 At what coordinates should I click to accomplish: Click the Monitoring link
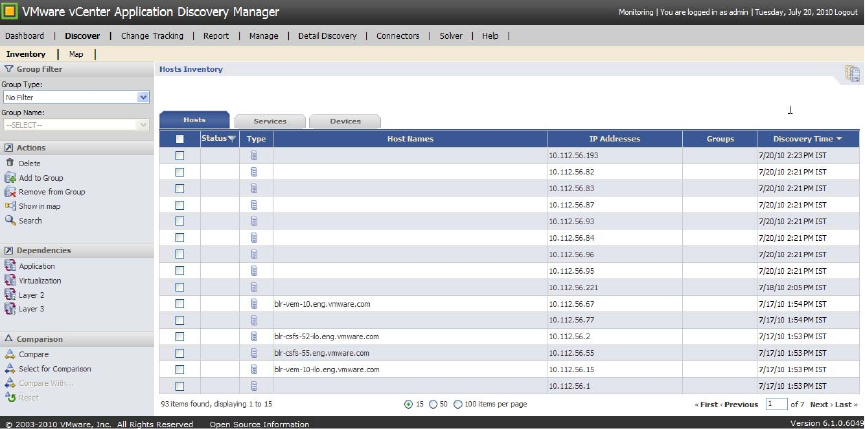[636, 12]
